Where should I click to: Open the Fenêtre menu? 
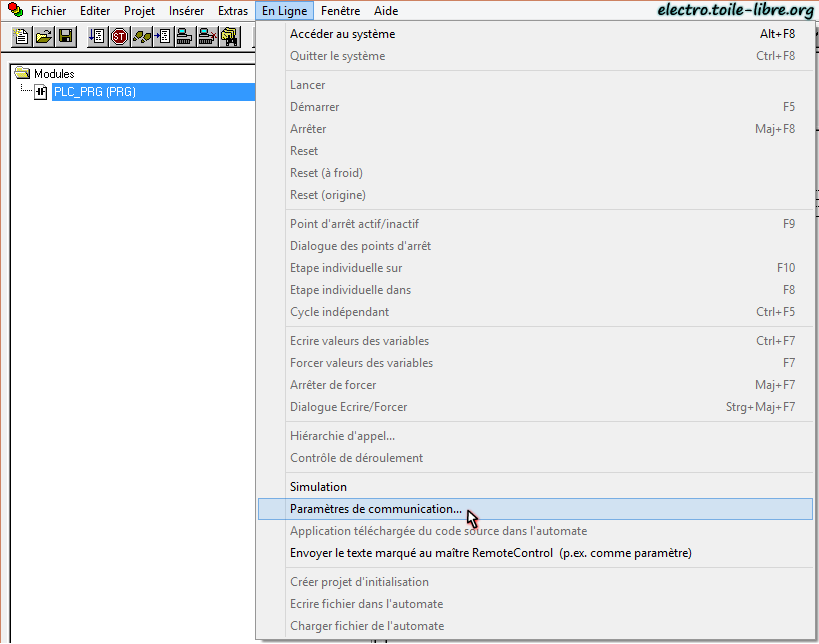(x=341, y=10)
